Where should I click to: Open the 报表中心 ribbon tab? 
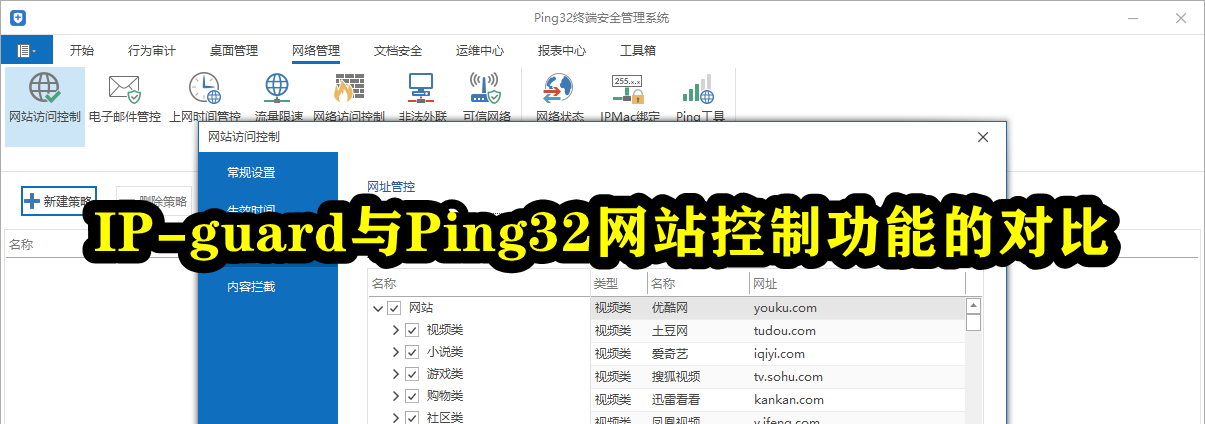point(562,51)
